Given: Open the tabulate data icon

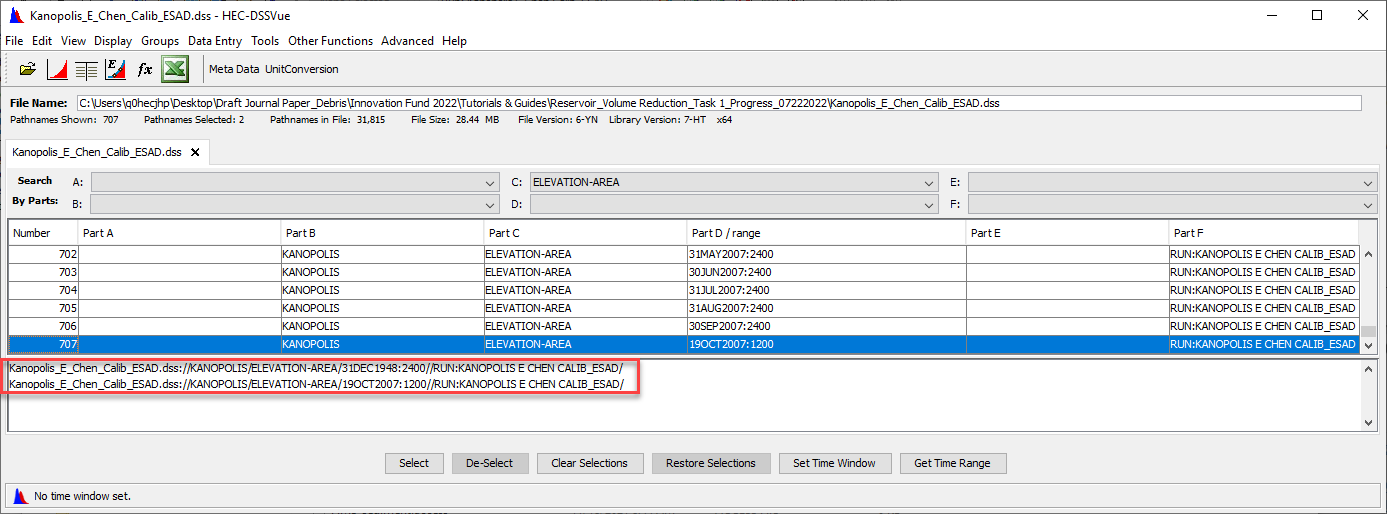Looking at the screenshot, I should pyautogui.click(x=87, y=69).
